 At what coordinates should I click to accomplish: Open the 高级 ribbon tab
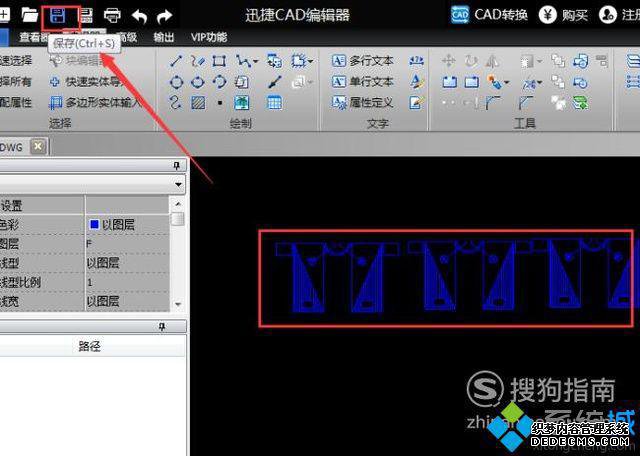(126, 38)
